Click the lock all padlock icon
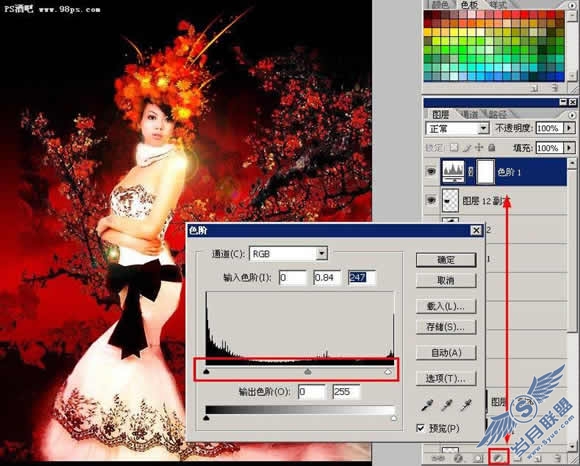This screenshot has width=580, height=466. click(x=492, y=148)
